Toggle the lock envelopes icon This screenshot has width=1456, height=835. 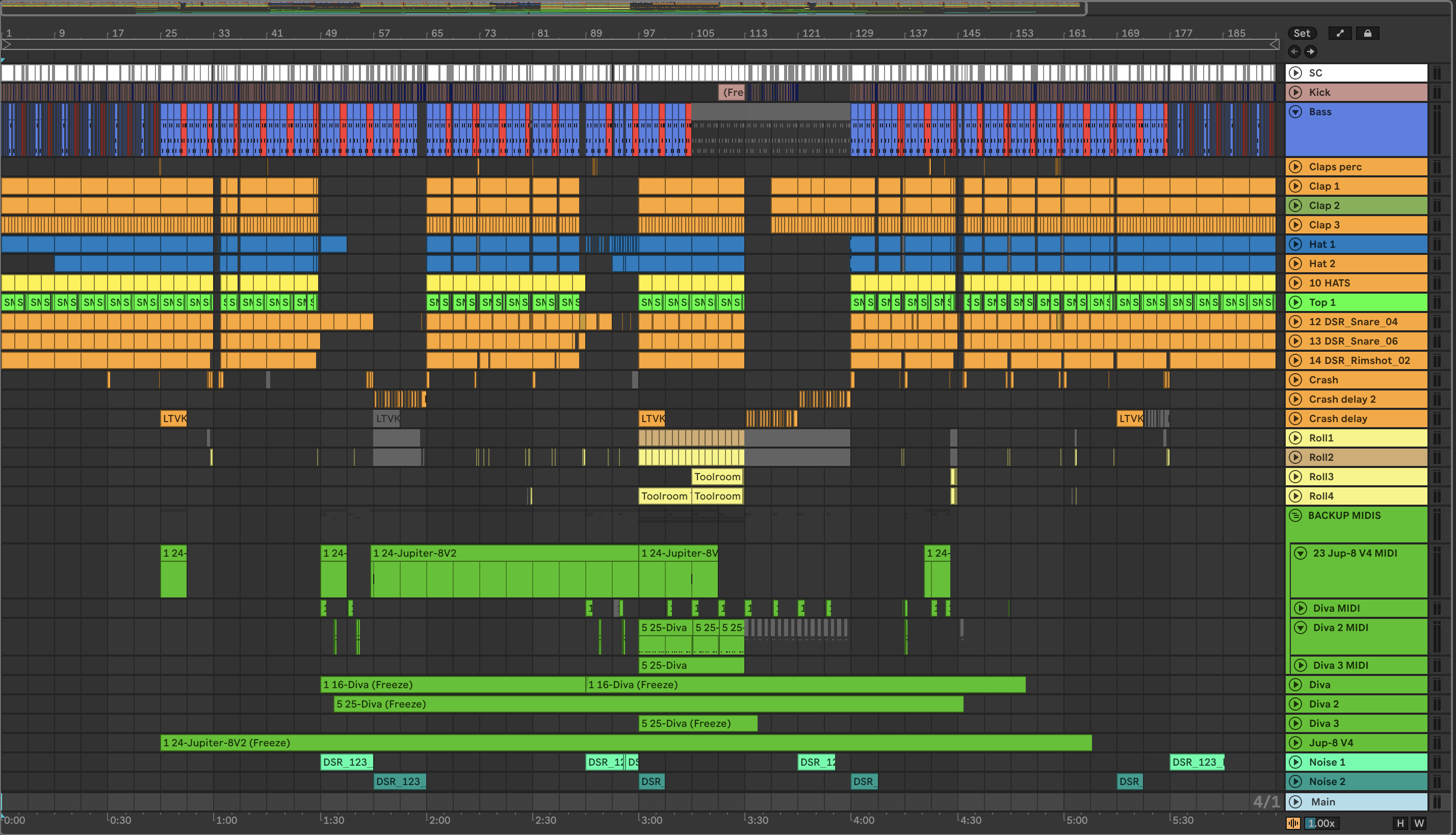[x=1367, y=33]
